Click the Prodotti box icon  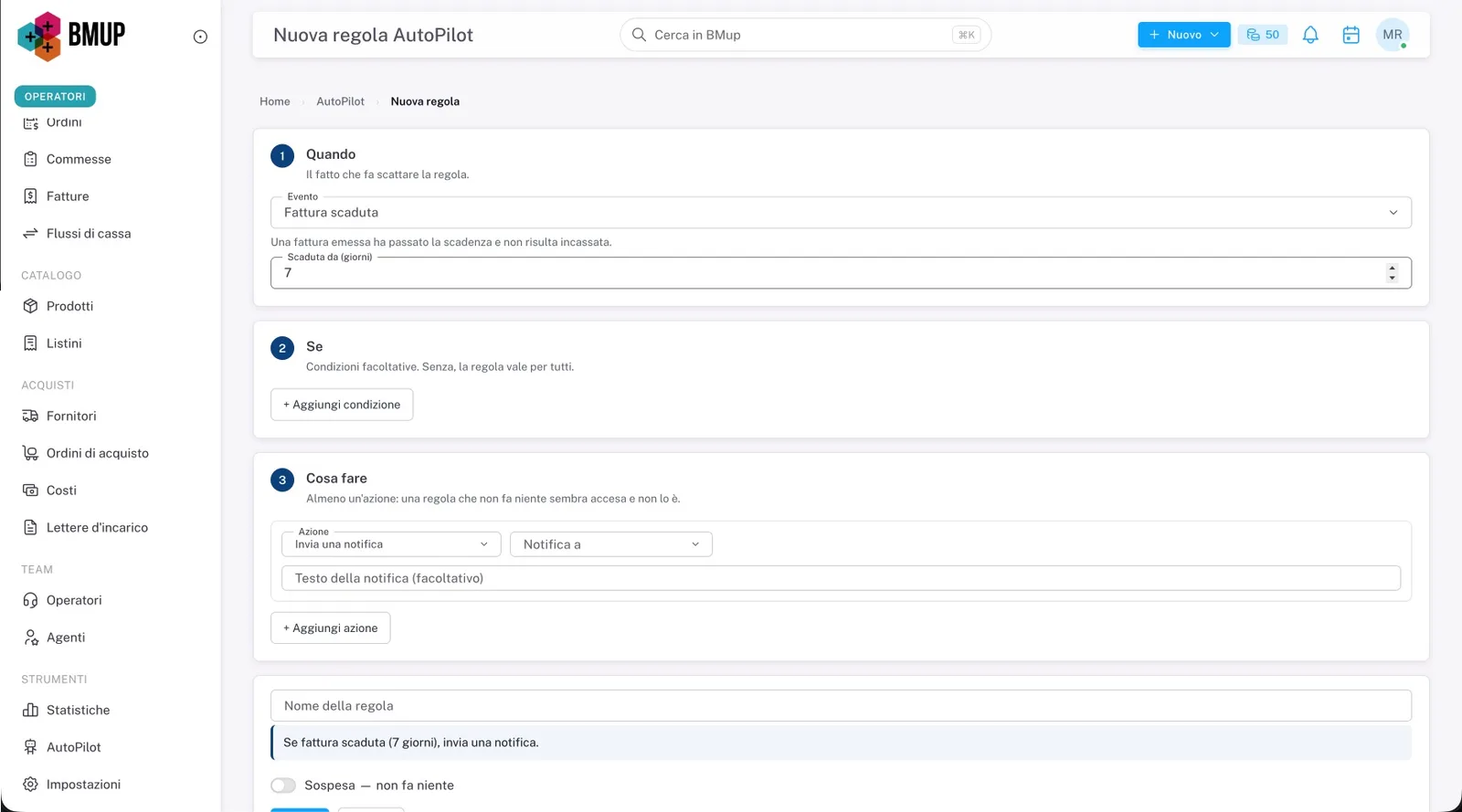coord(30,306)
